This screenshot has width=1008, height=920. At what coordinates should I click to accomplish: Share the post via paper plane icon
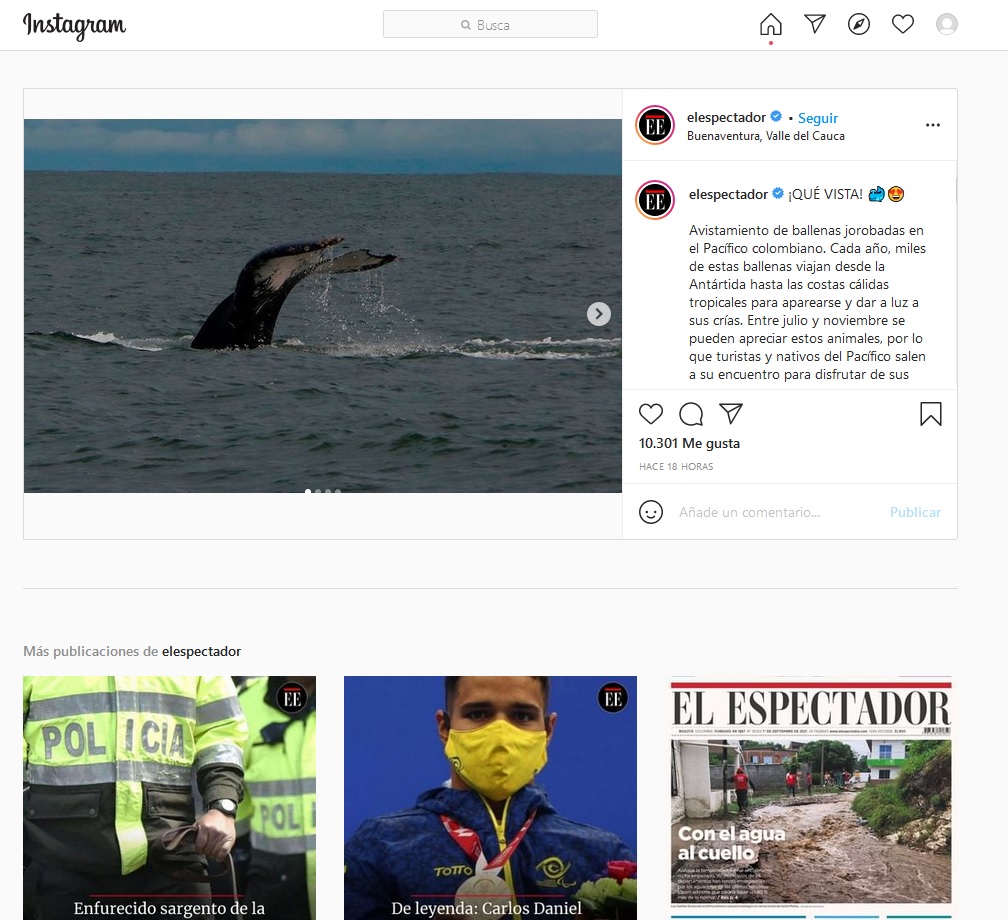point(731,413)
